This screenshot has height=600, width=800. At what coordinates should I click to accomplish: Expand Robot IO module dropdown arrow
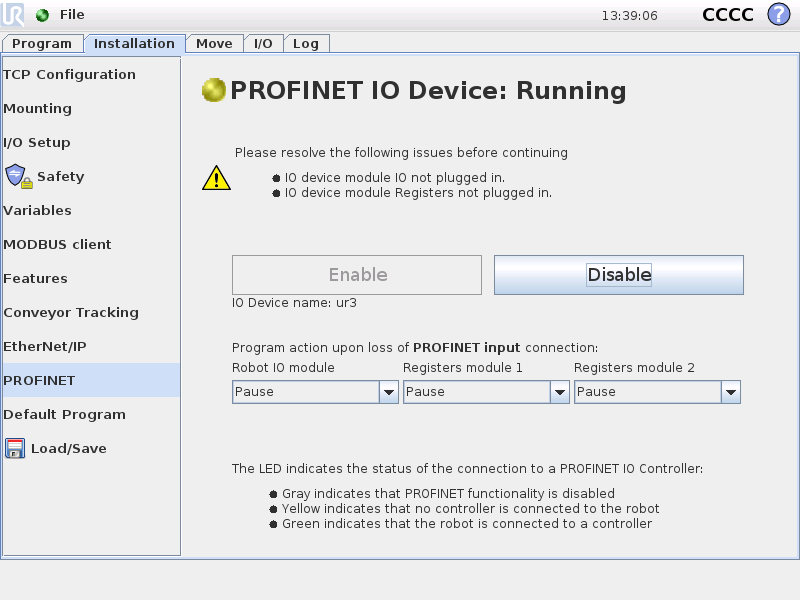click(389, 392)
